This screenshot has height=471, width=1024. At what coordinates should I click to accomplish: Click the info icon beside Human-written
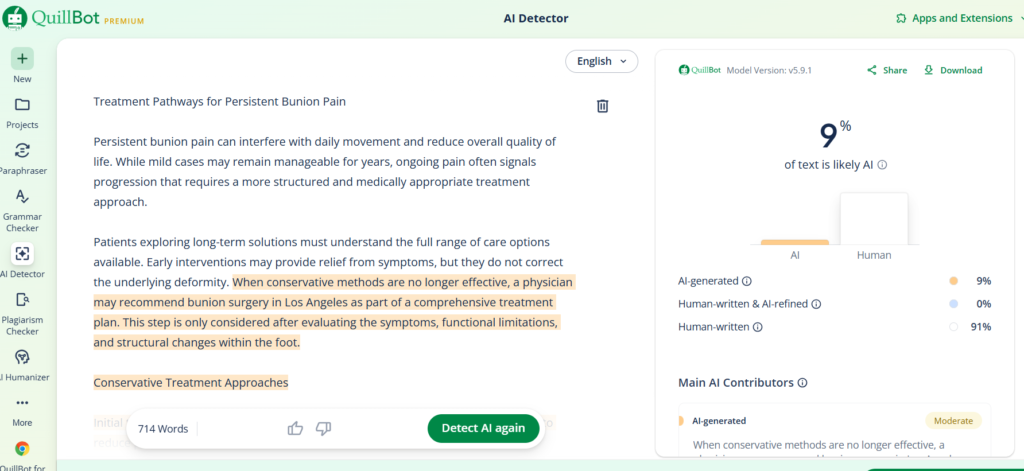point(757,327)
